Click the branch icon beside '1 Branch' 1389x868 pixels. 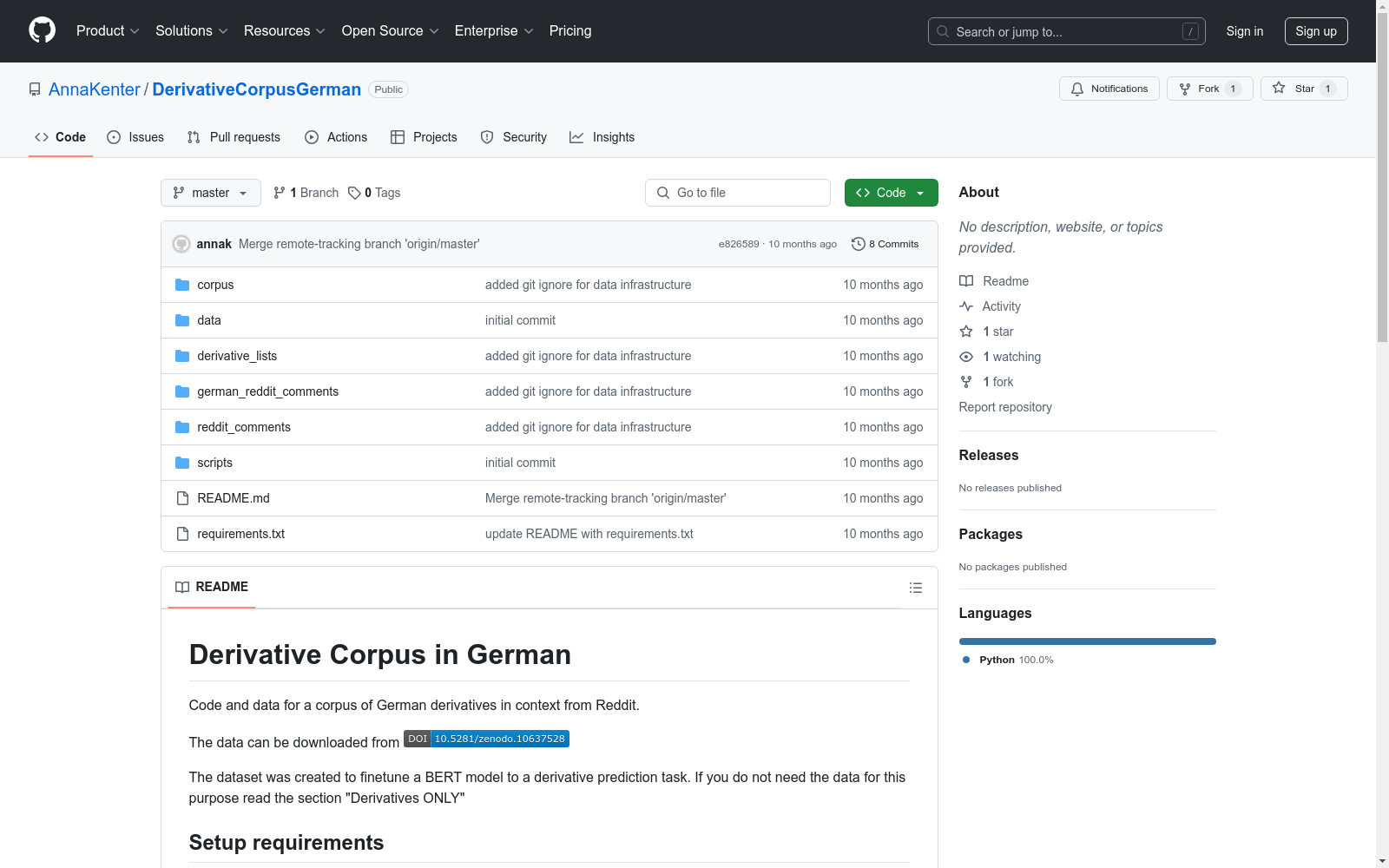(x=280, y=193)
